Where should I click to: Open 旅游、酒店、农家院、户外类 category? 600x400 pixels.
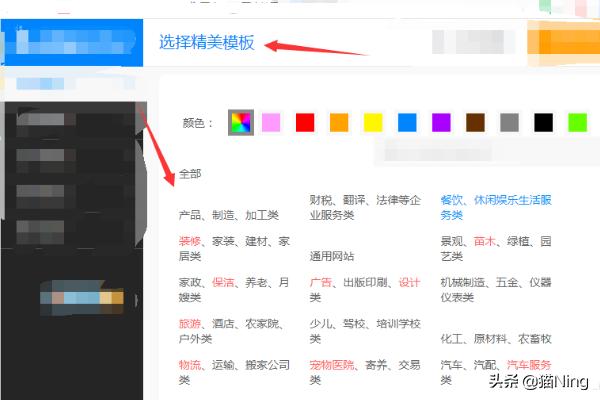tap(233, 331)
